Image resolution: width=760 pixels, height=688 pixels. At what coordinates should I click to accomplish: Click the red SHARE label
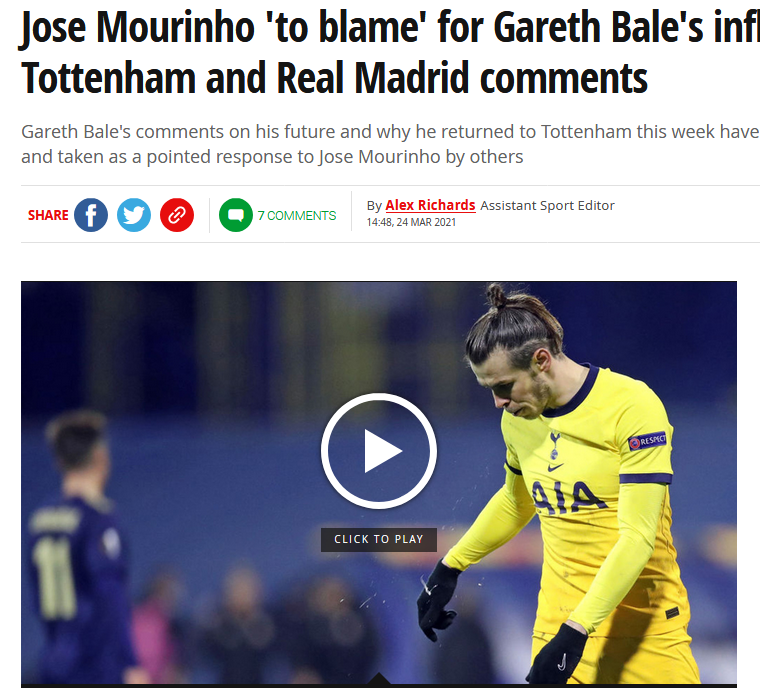(48, 215)
